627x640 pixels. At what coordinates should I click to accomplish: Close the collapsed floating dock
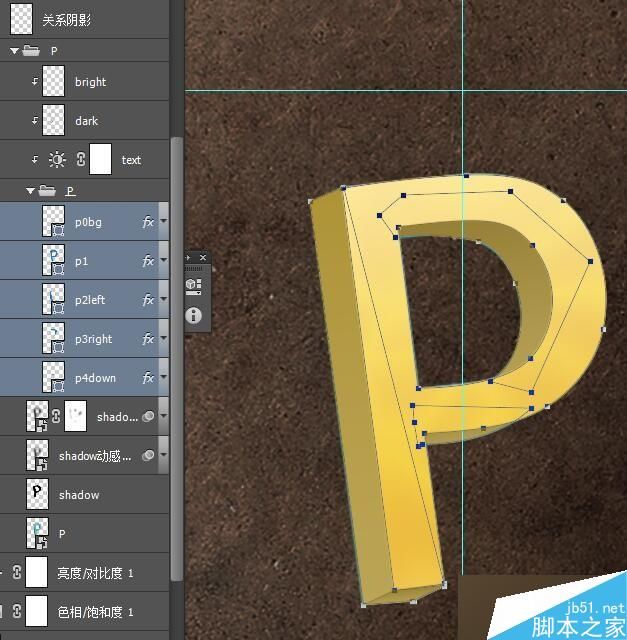click(203, 258)
